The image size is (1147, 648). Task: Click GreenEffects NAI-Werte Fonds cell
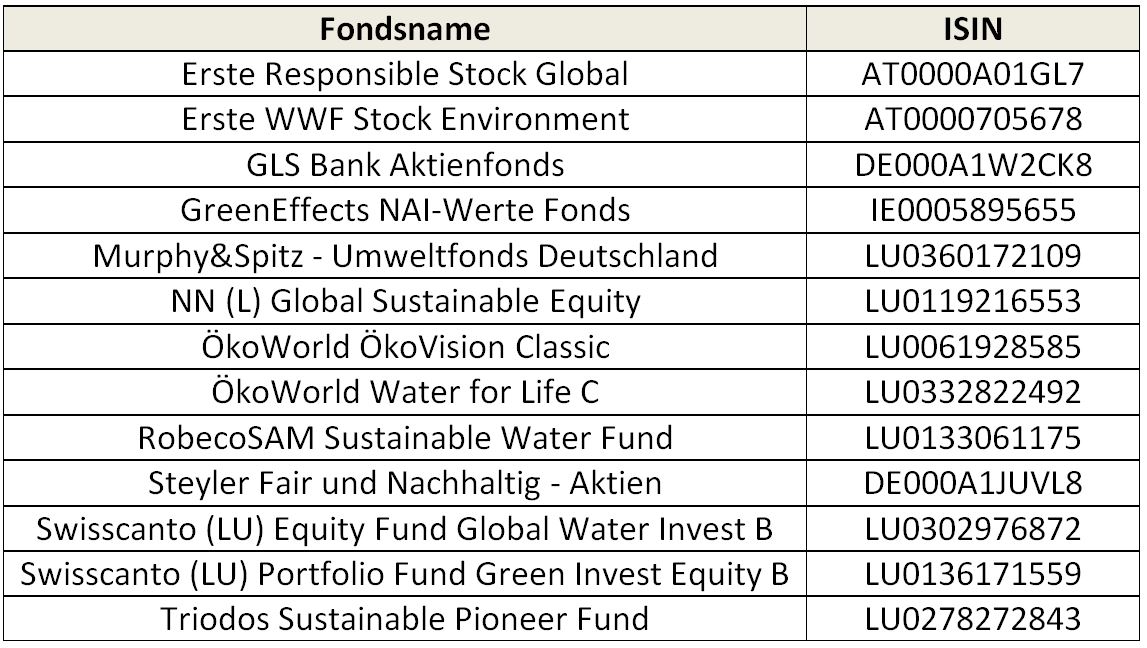[405, 210]
